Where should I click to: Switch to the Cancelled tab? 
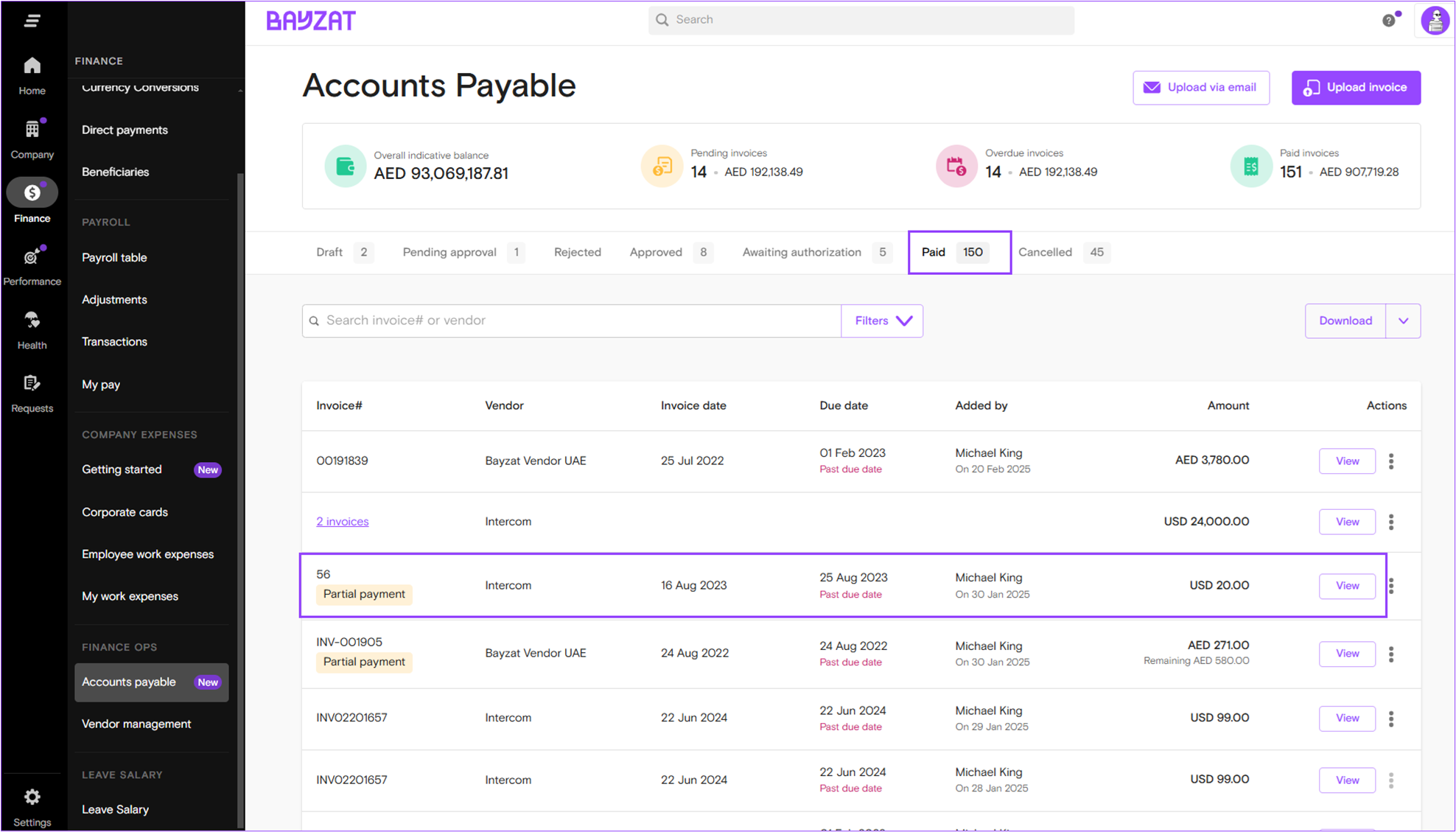[1063, 253]
